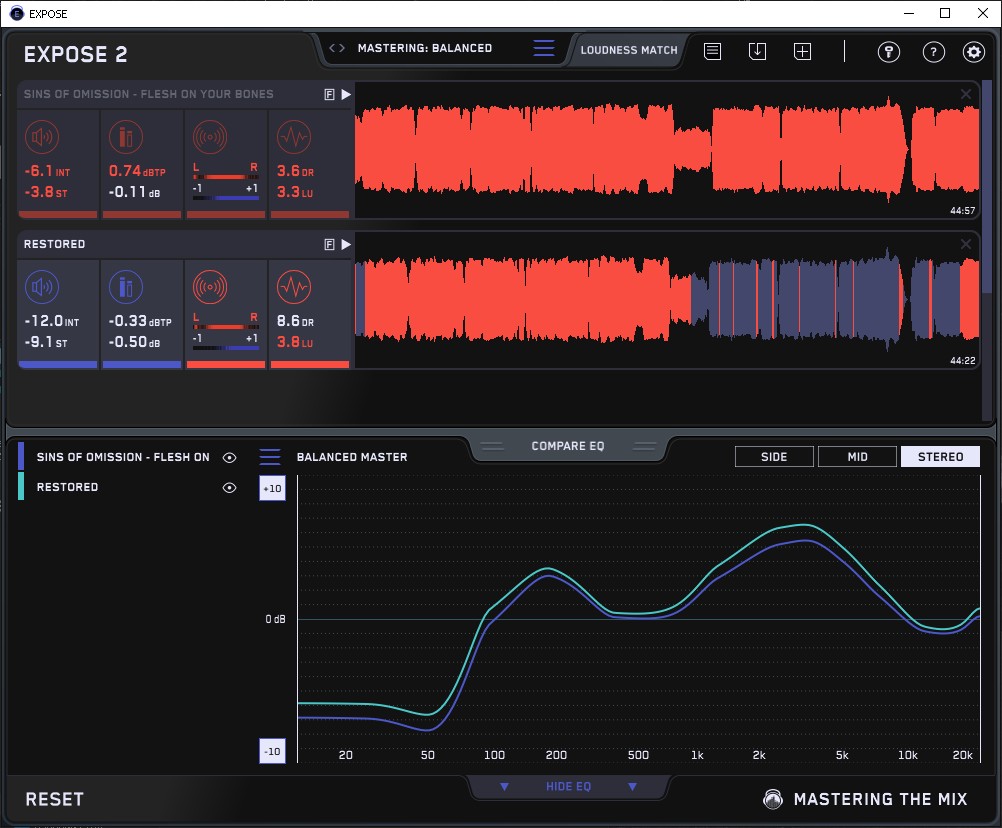Click the -10 EQ scale button

[272, 751]
